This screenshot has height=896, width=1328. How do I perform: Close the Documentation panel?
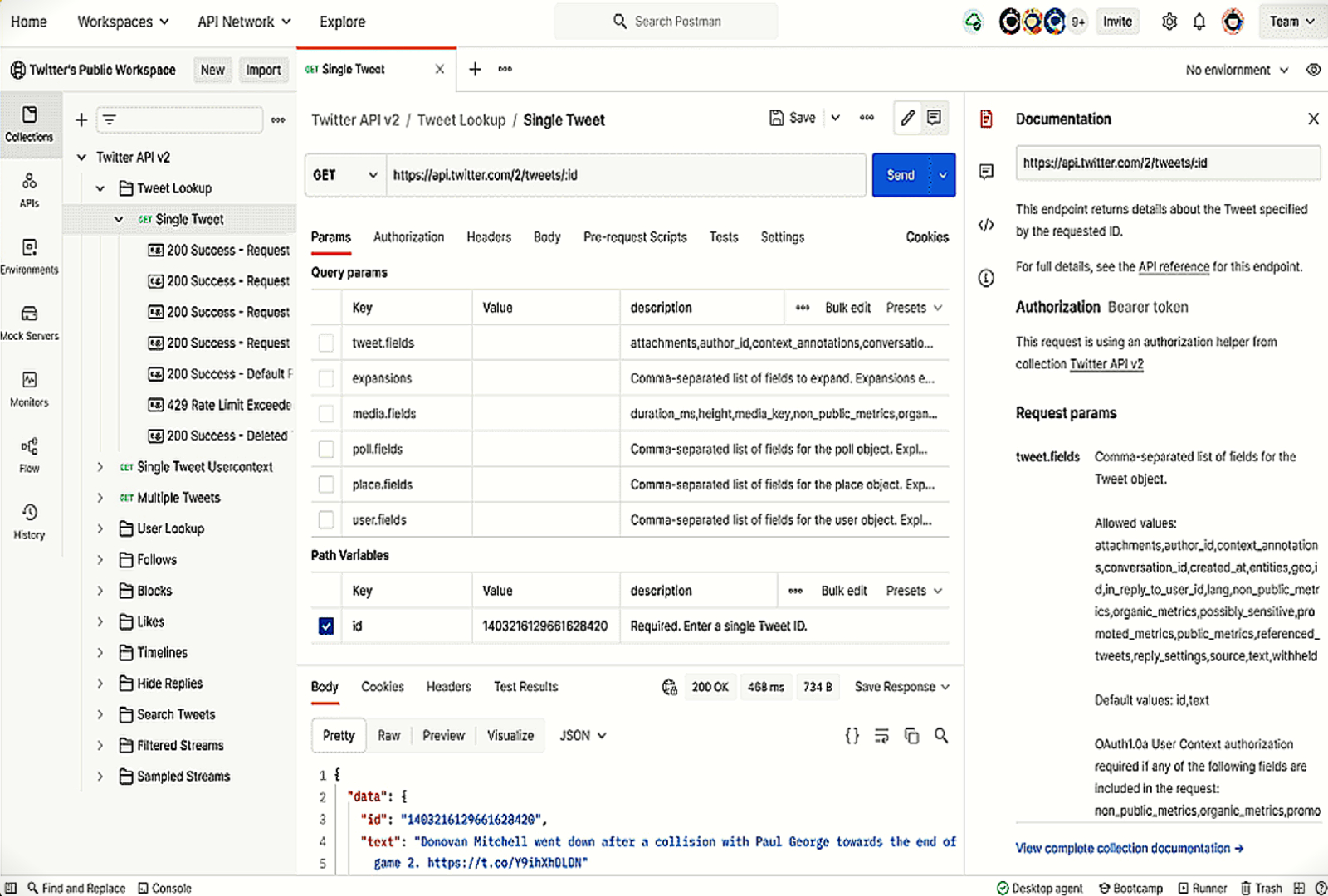click(1313, 119)
